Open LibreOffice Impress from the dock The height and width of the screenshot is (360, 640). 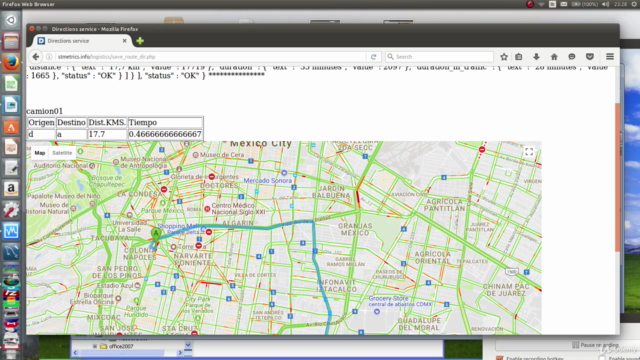[11, 147]
